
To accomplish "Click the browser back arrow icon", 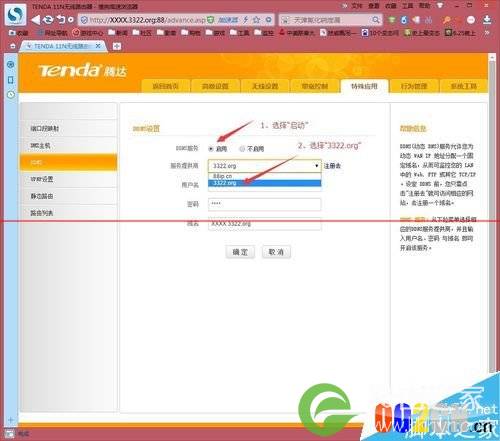I will [x=35, y=20].
